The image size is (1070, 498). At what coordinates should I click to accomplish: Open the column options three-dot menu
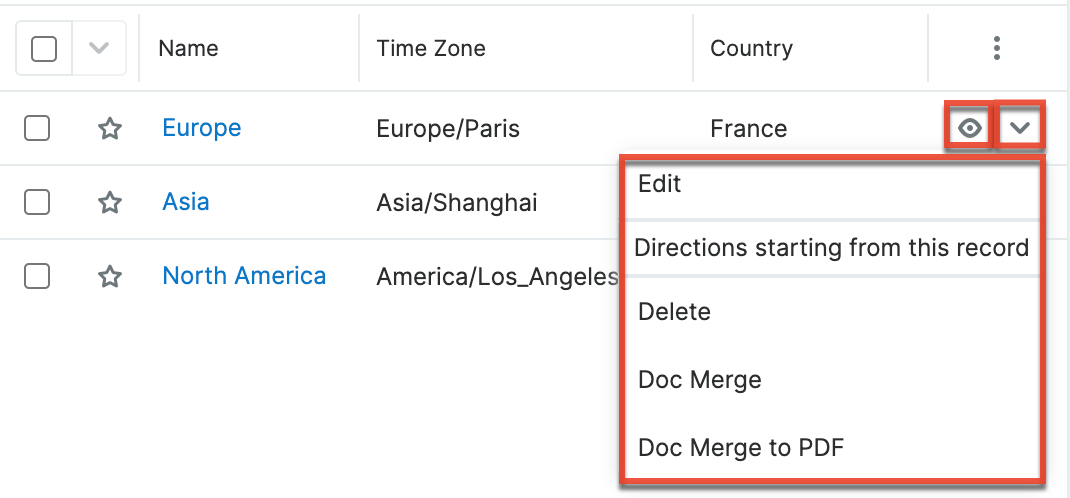coord(996,48)
